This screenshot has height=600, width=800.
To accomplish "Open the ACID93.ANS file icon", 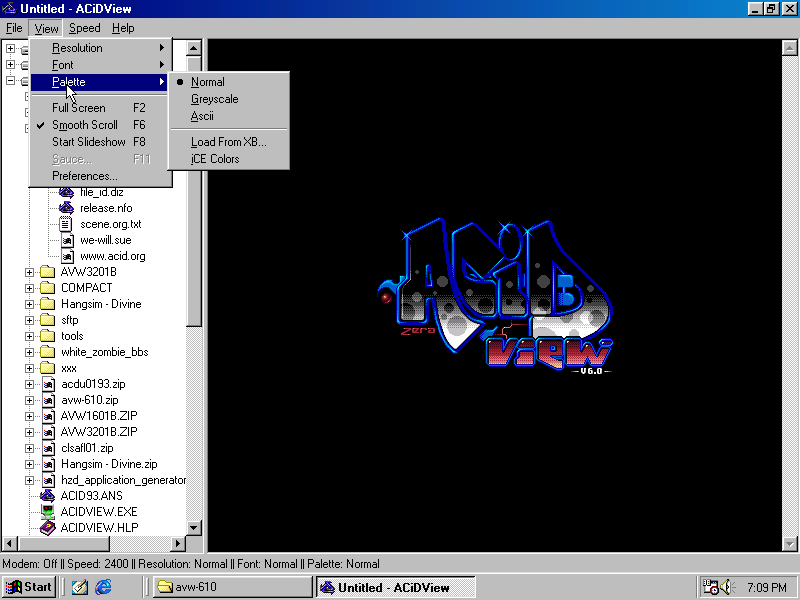I will pyautogui.click(x=47, y=495).
